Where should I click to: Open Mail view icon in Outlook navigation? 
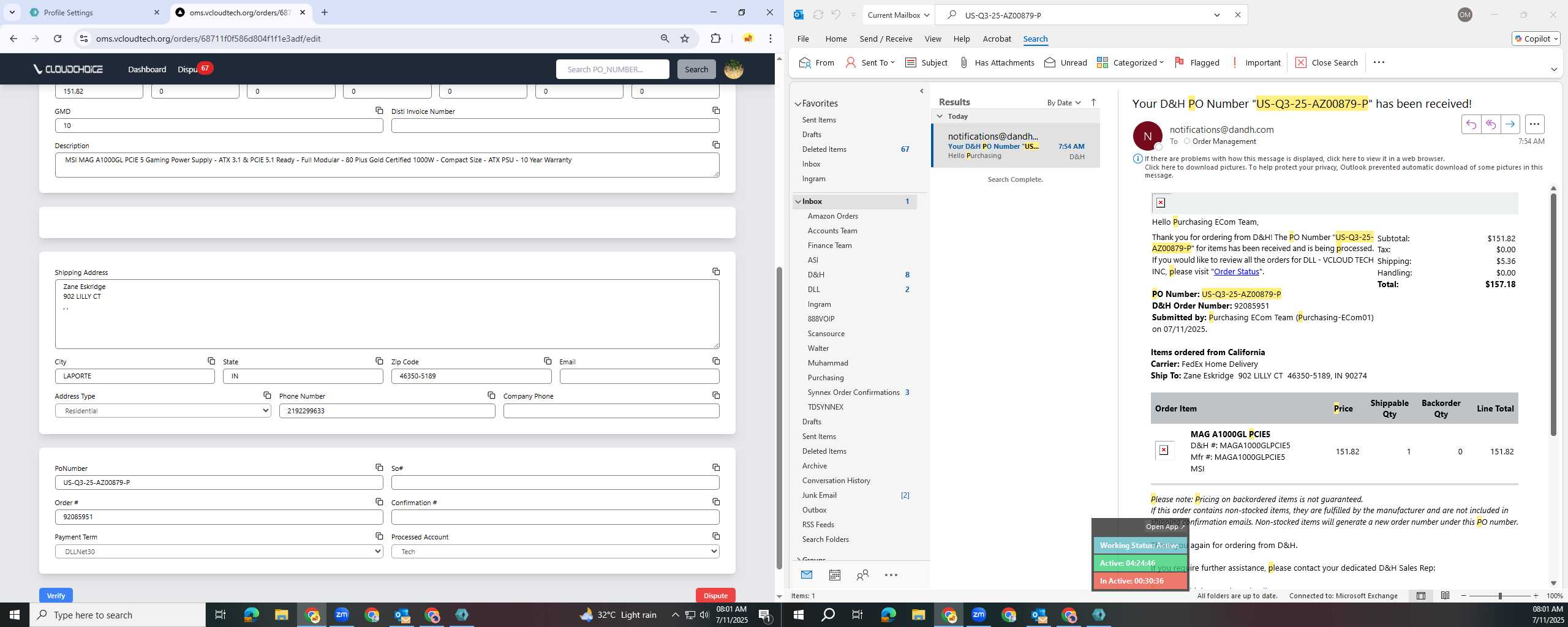(x=807, y=575)
